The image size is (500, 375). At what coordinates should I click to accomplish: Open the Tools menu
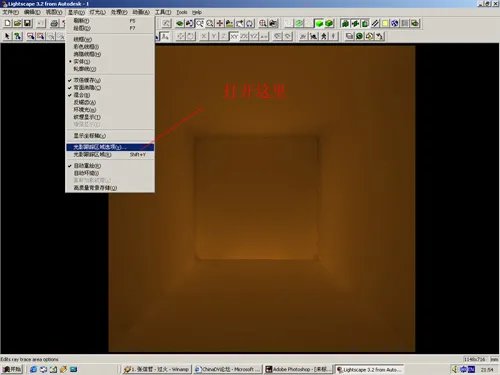point(182,12)
